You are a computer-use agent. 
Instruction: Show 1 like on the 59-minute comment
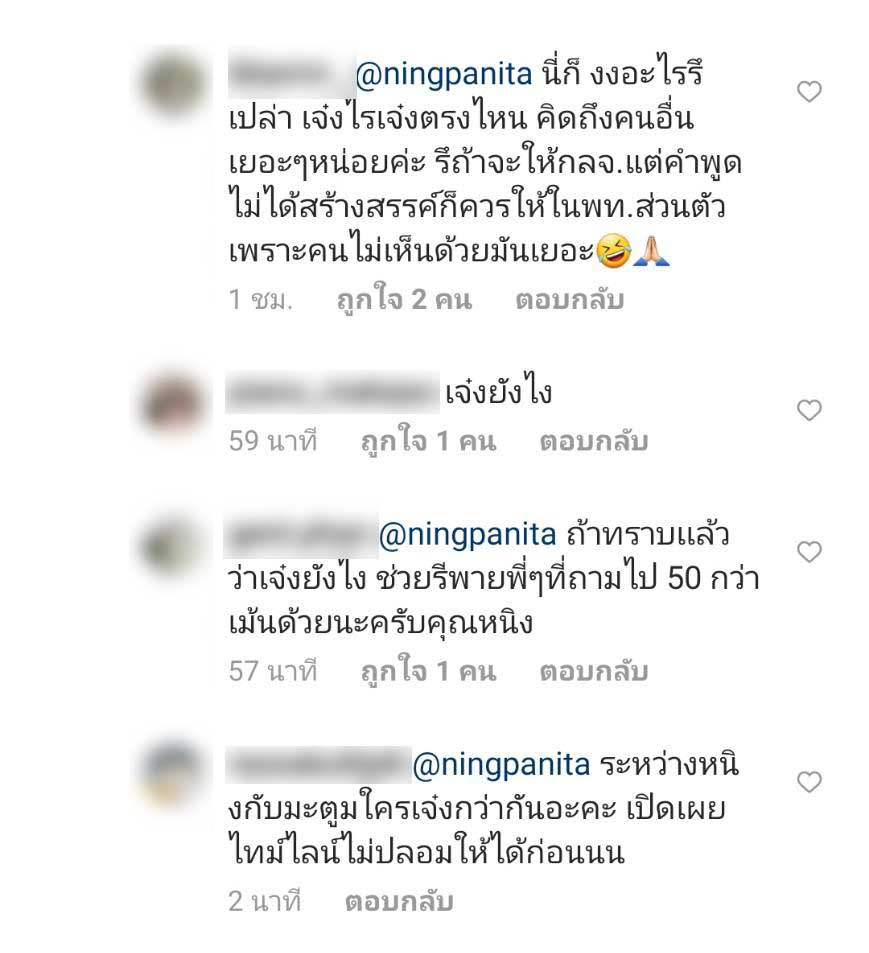(428, 442)
